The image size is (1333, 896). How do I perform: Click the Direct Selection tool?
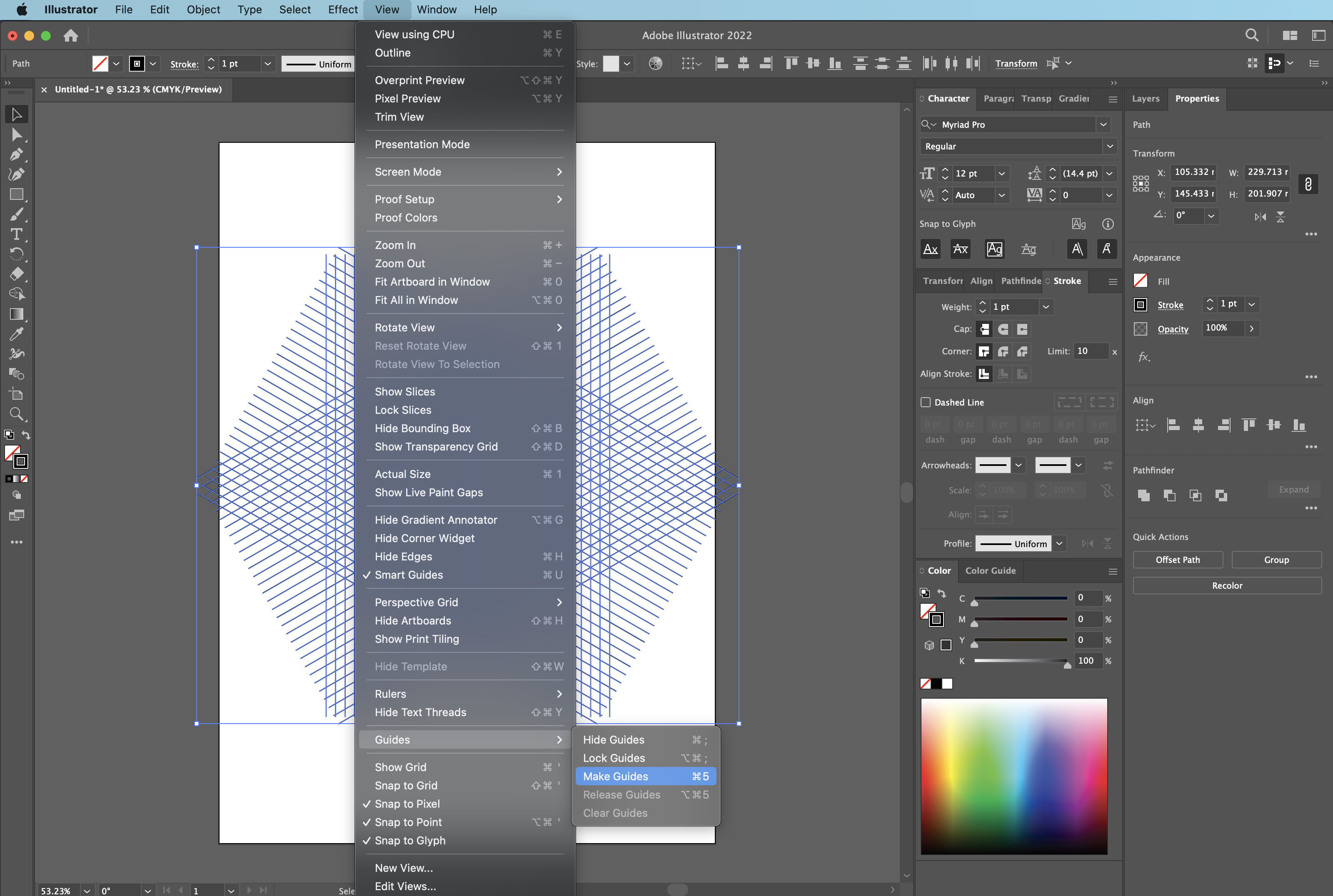click(17, 135)
